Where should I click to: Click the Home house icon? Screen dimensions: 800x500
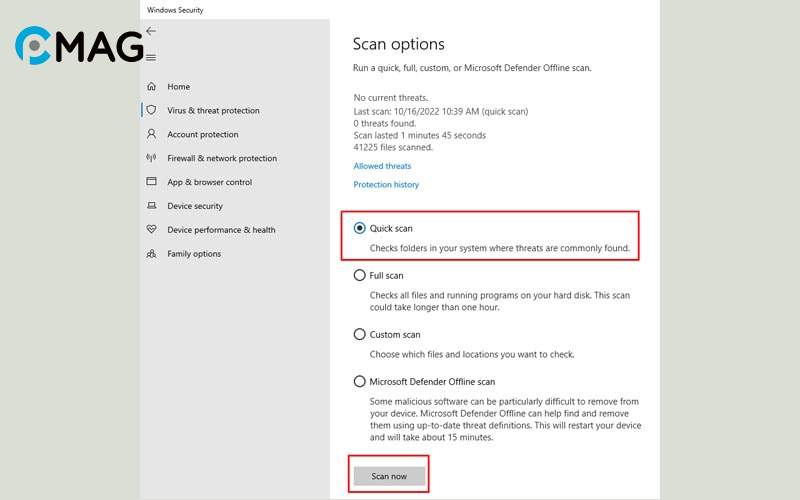coord(151,87)
